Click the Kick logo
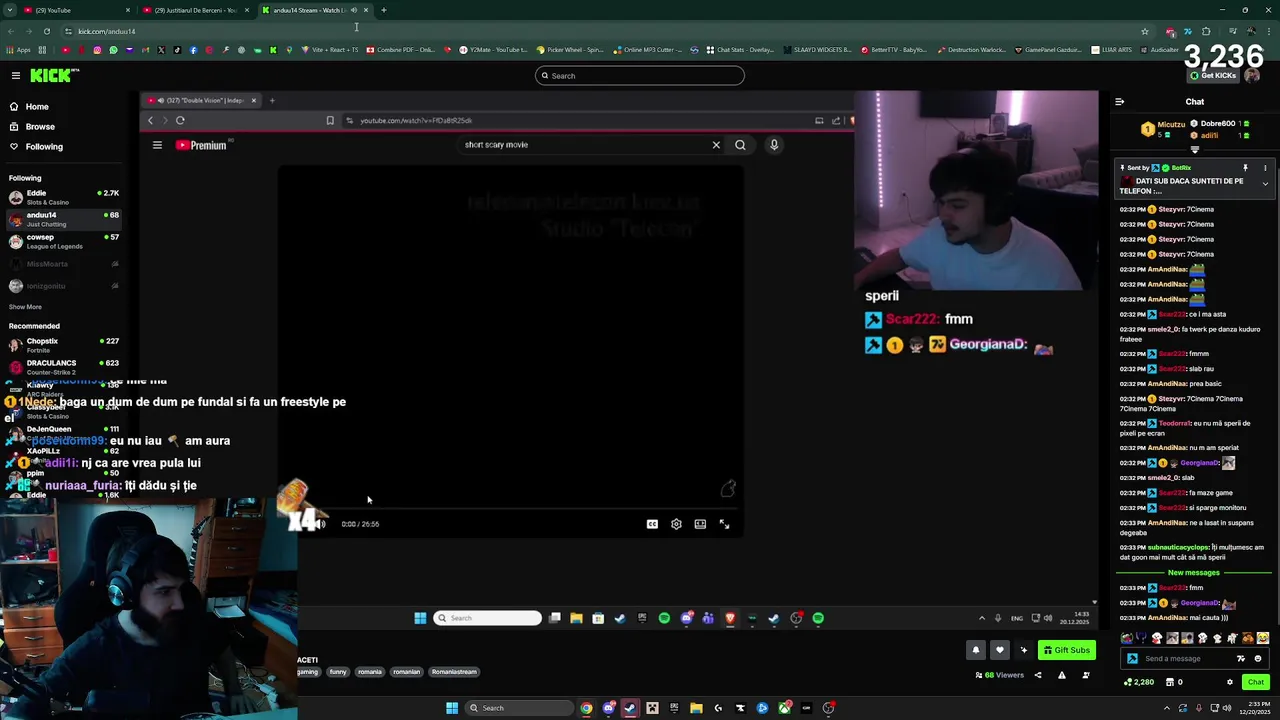This screenshot has width=1280, height=720. 54,76
